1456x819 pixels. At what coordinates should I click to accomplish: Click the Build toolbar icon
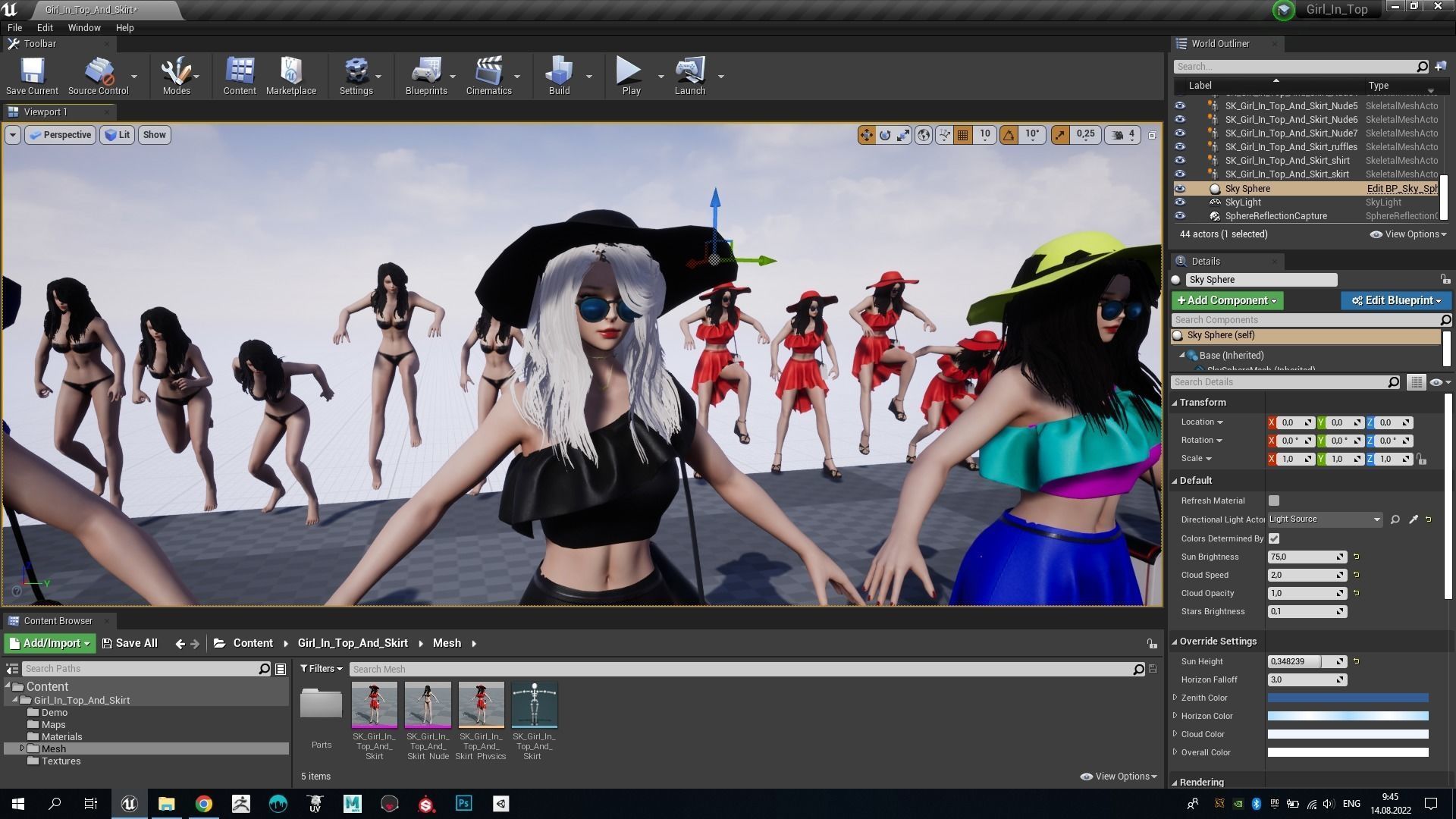tap(559, 75)
